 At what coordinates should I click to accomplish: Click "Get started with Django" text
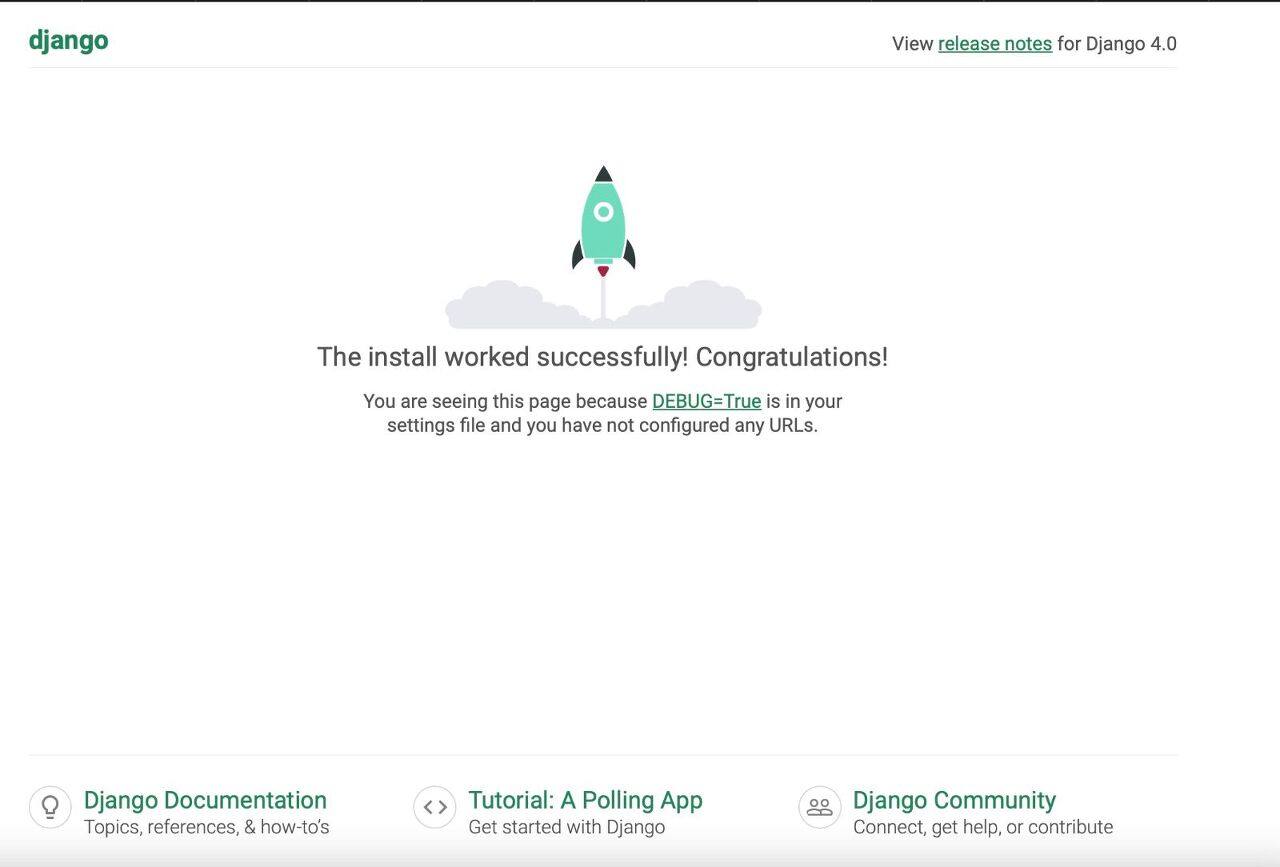click(567, 827)
